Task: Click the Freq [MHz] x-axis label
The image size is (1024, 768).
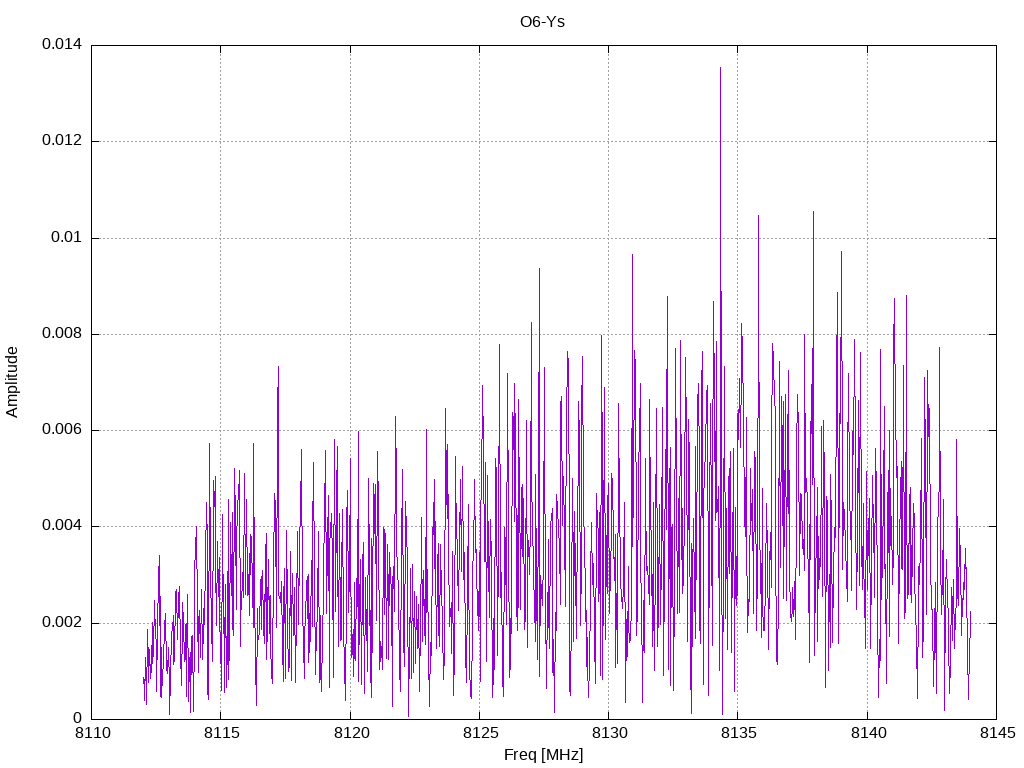Action: click(543, 755)
